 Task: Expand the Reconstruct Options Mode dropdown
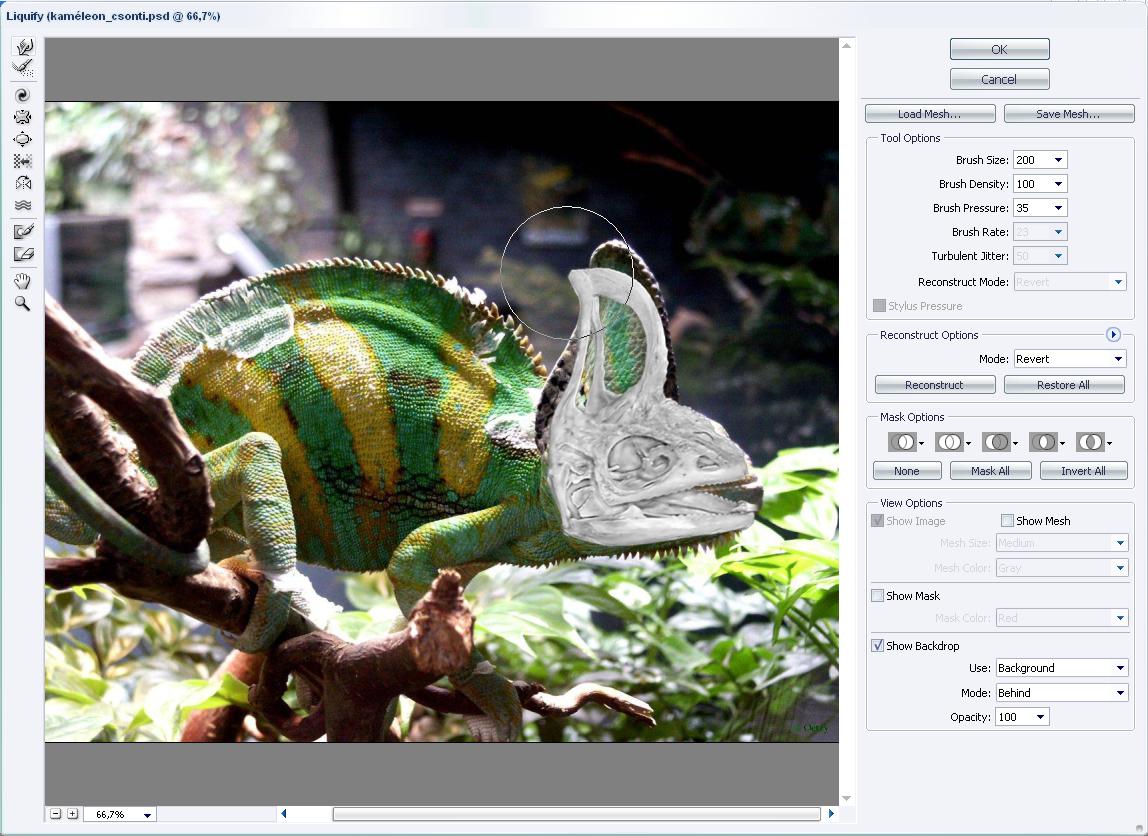pyautogui.click(x=1118, y=359)
